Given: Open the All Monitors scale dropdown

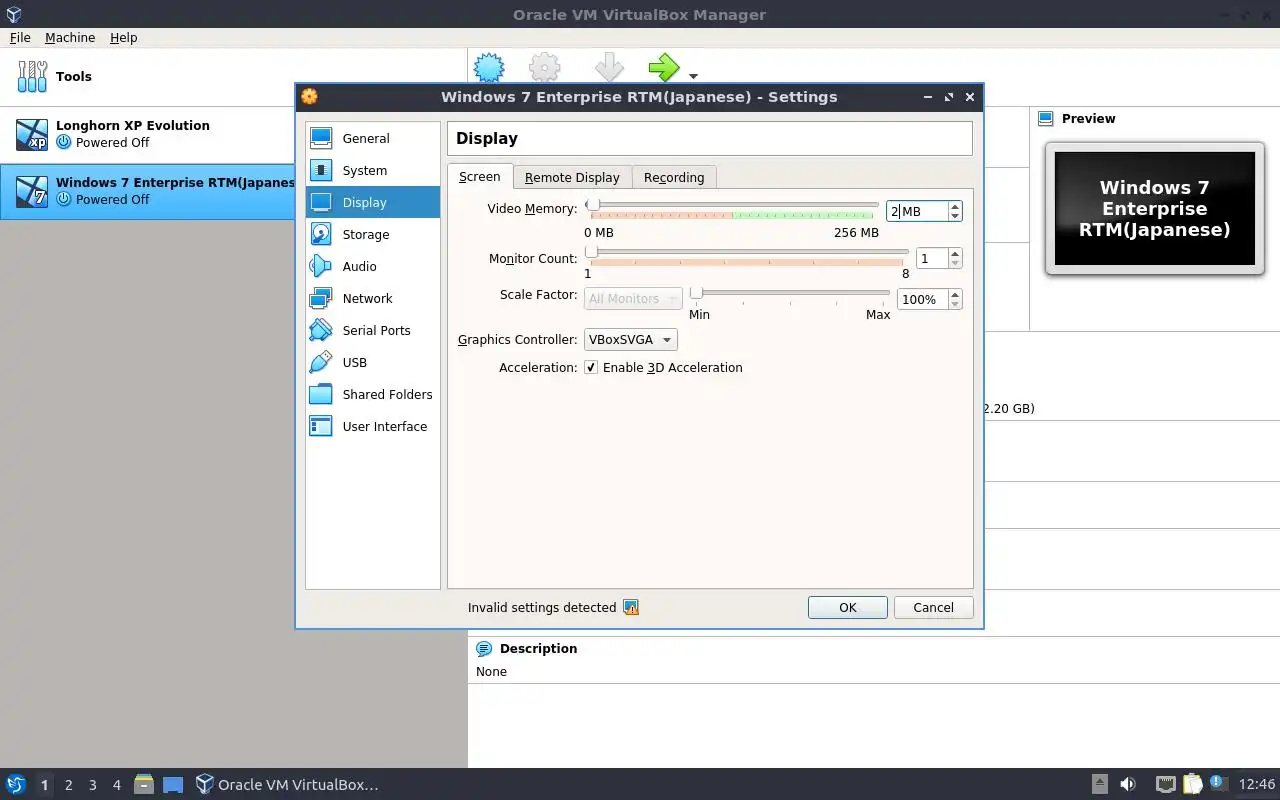Looking at the screenshot, I should point(633,298).
